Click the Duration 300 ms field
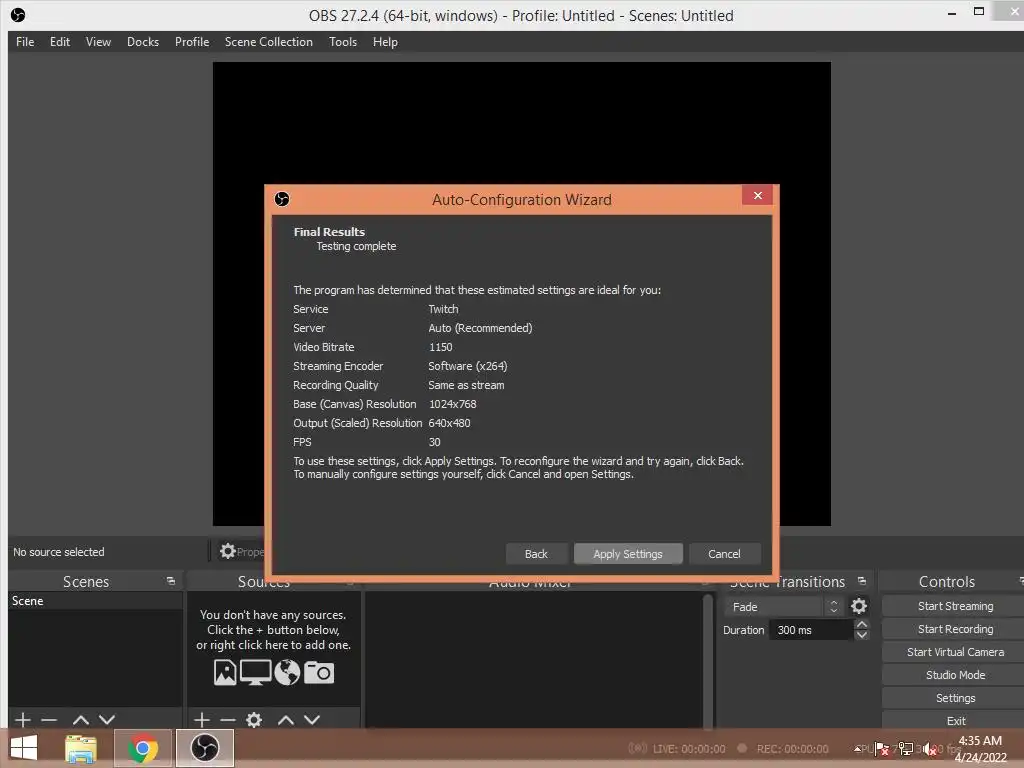The width and height of the screenshot is (1024, 768). pyautogui.click(x=812, y=630)
